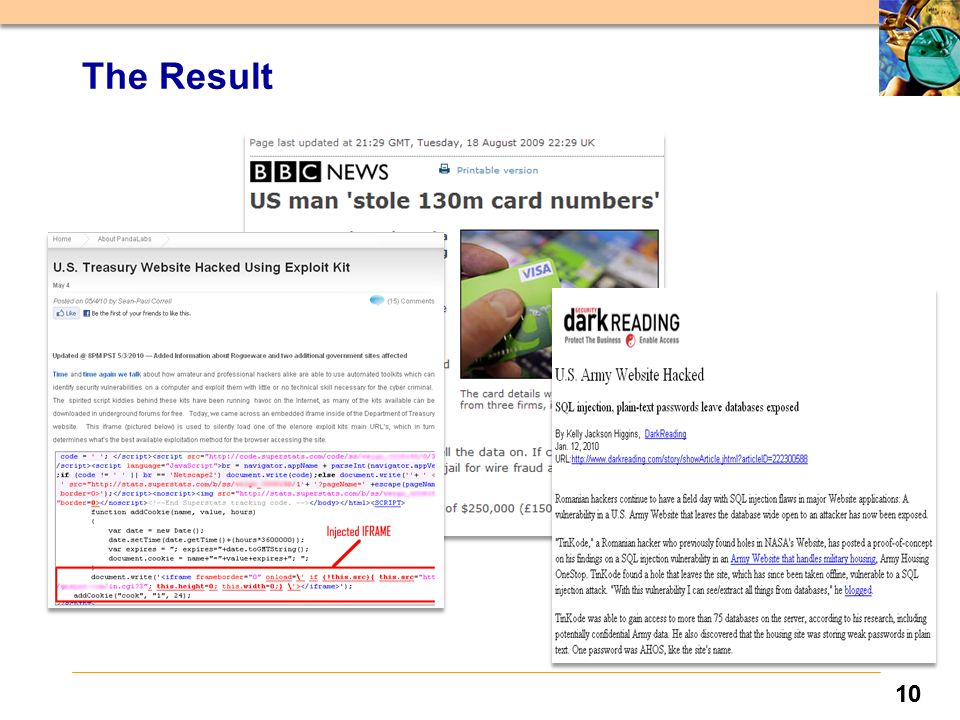Viewport: 960px width, 720px height.
Task: Click the Updated @ 8PM PST note
Action: click(x=230, y=356)
